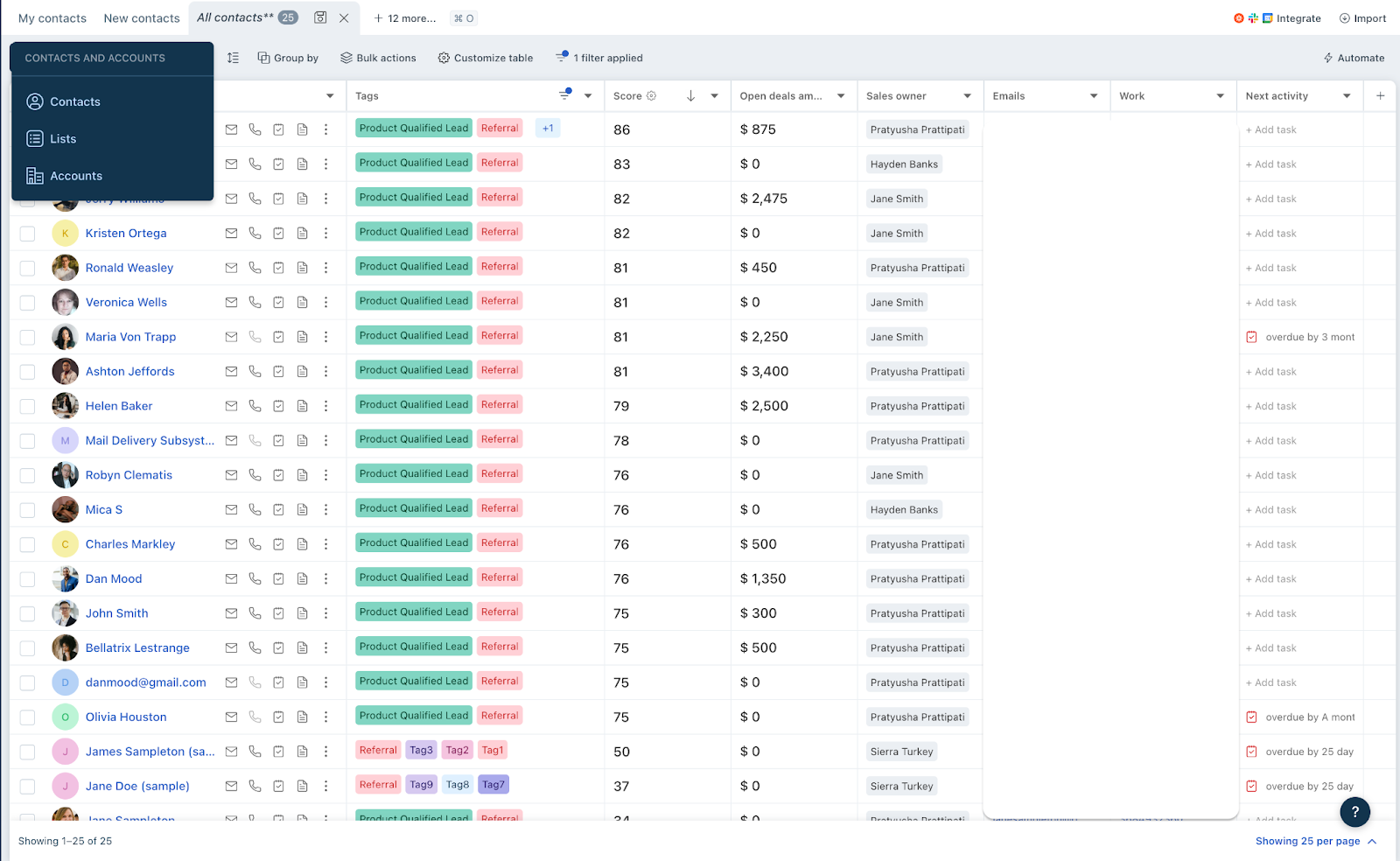
Task: Click the Tag7 tag on Jane Doe row
Action: tap(493, 785)
